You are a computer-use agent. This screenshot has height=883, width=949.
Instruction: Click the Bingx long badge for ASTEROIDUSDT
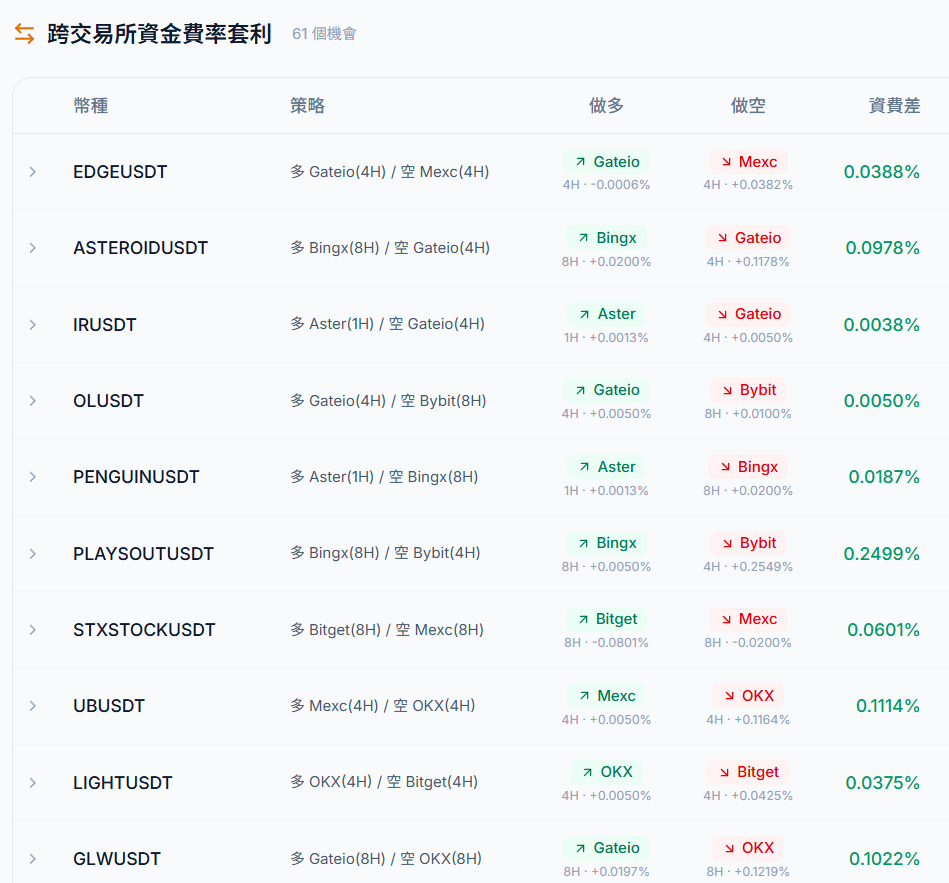click(x=606, y=238)
